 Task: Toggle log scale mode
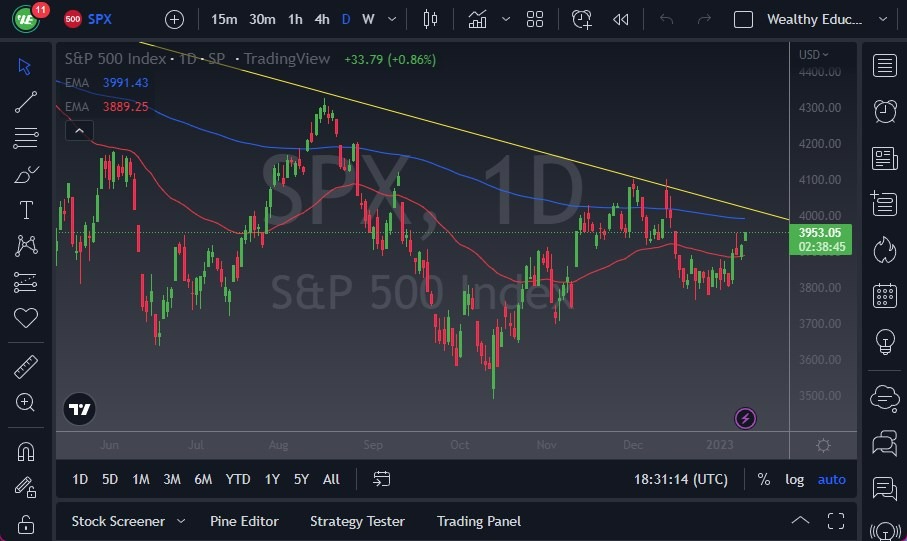(x=794, y=479)
